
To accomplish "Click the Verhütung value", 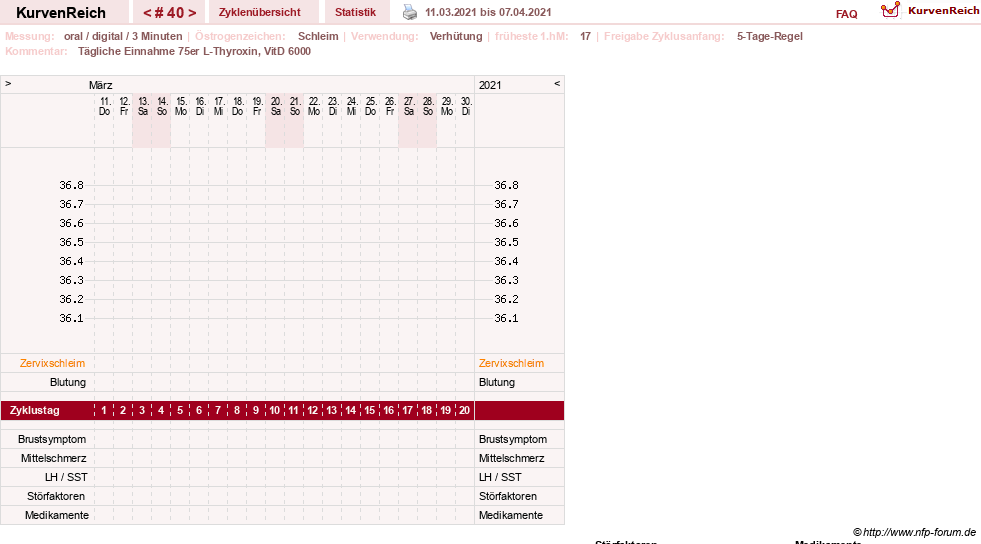I will [455, 36].
